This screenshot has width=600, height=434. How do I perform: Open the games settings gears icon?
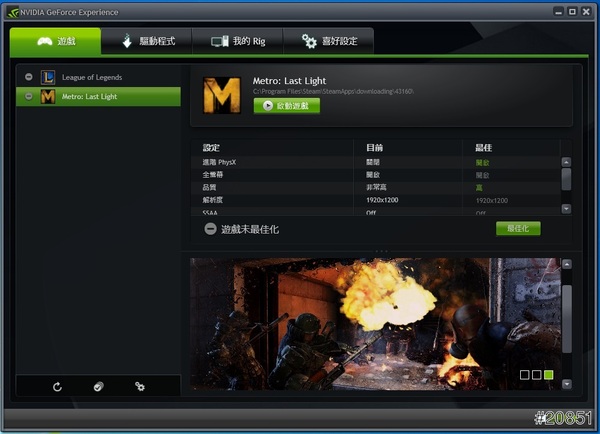[140, 387]
